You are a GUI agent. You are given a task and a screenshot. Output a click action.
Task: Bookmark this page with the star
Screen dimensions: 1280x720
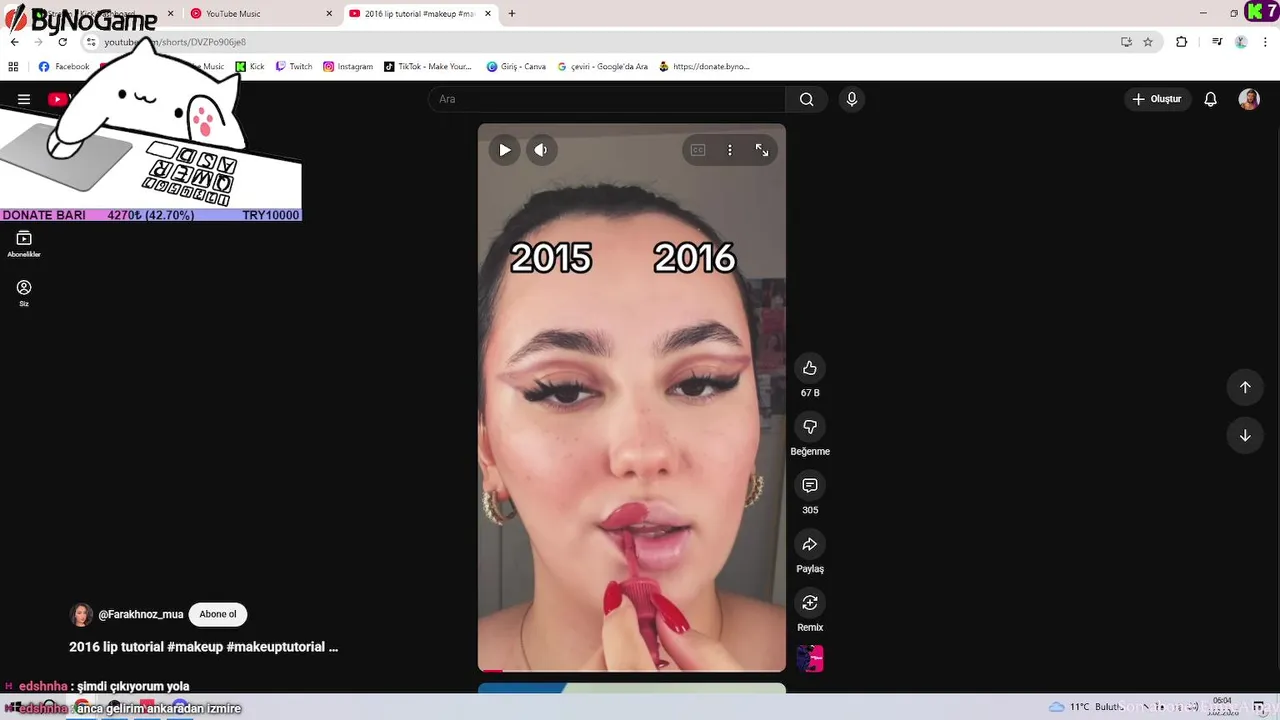[1148, 42]
